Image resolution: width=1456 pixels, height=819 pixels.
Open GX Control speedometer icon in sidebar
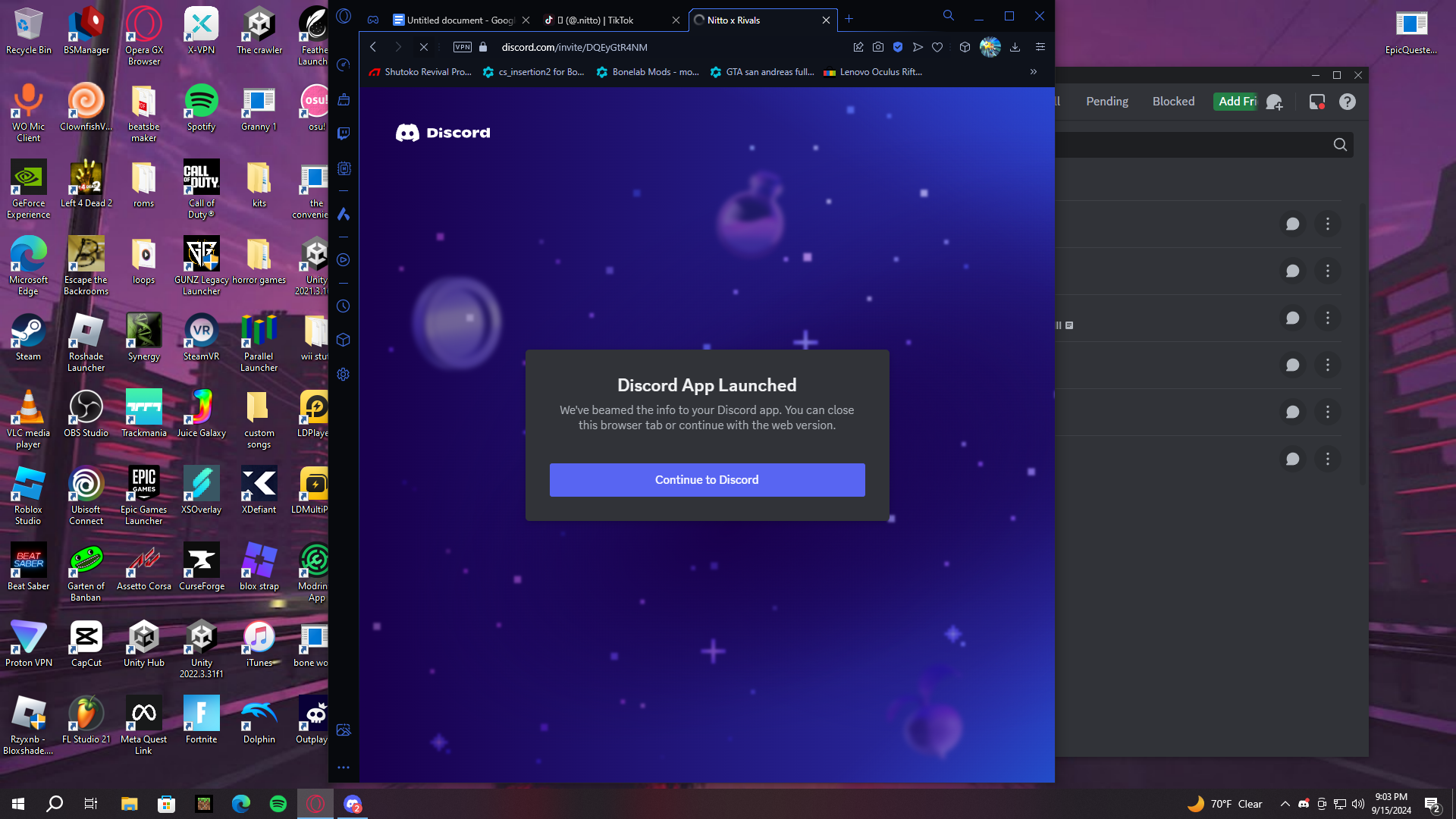coord(344,65)
